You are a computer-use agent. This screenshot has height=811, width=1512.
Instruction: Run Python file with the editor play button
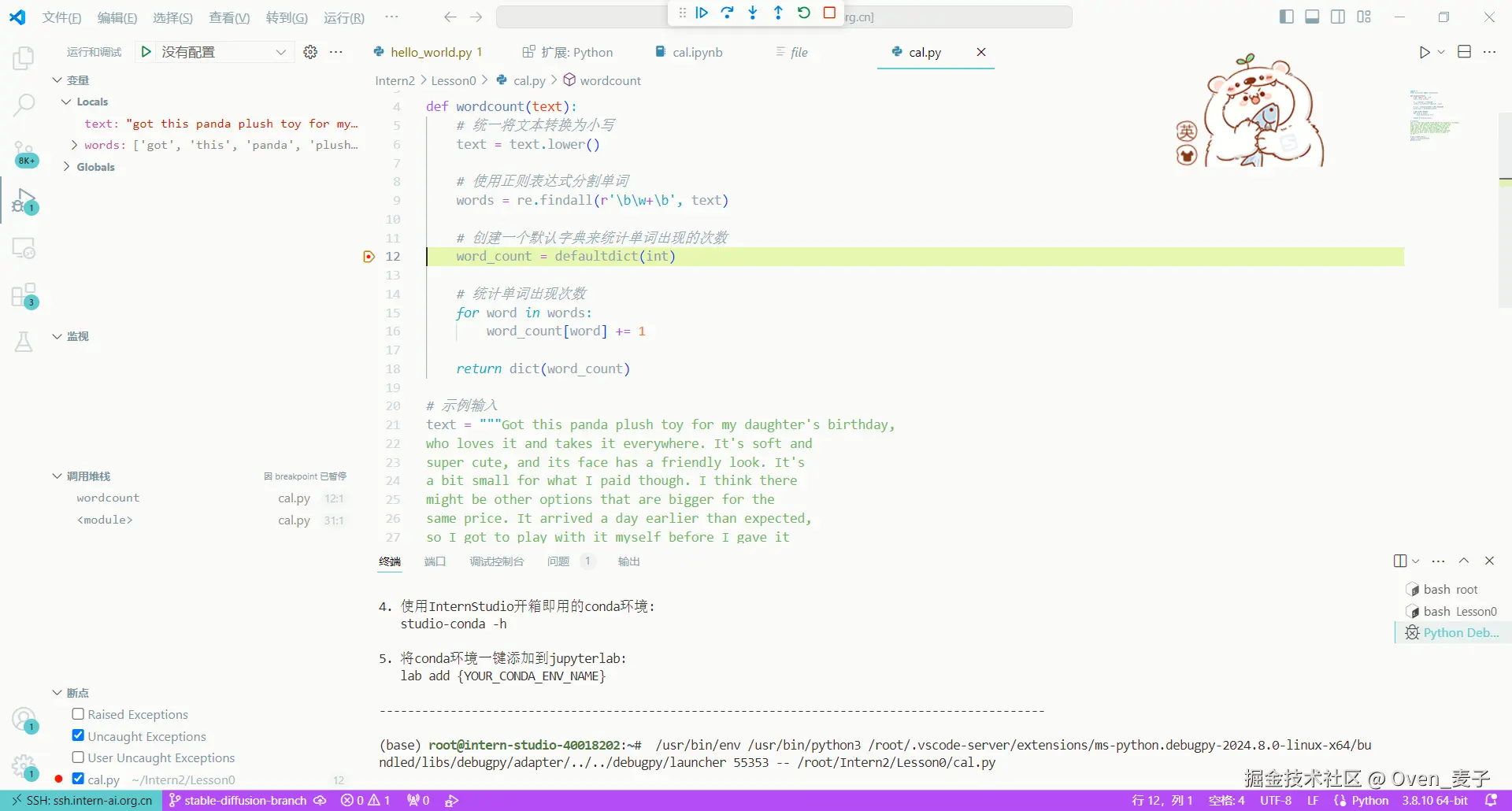[1424, 52]
